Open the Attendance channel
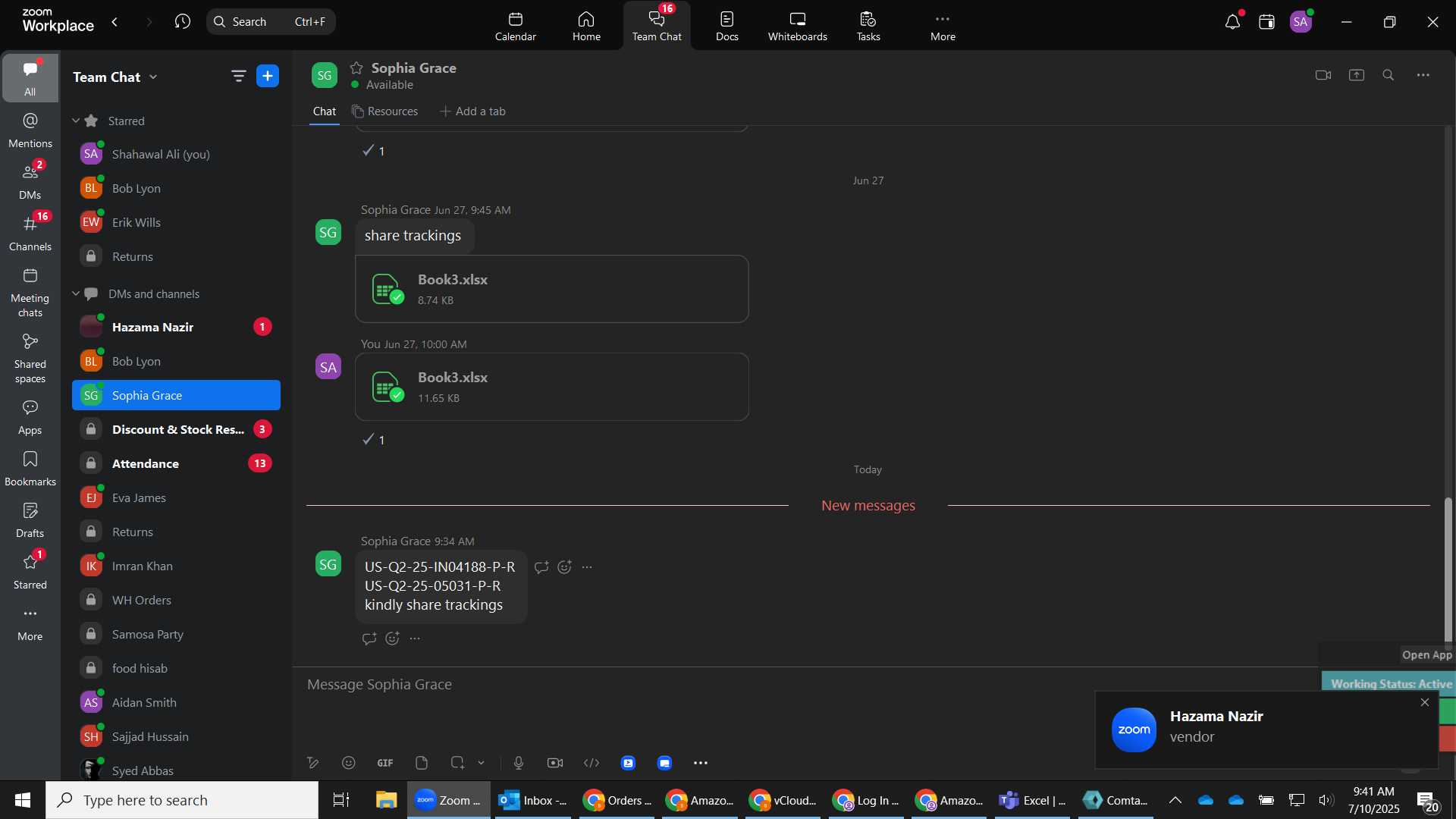 click(x=176, y=463)
